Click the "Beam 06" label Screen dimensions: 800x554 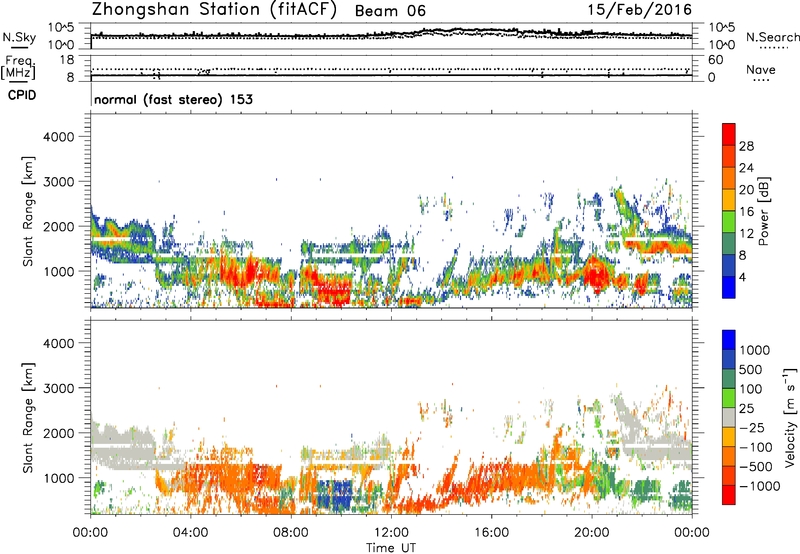(x=390, y=11)
